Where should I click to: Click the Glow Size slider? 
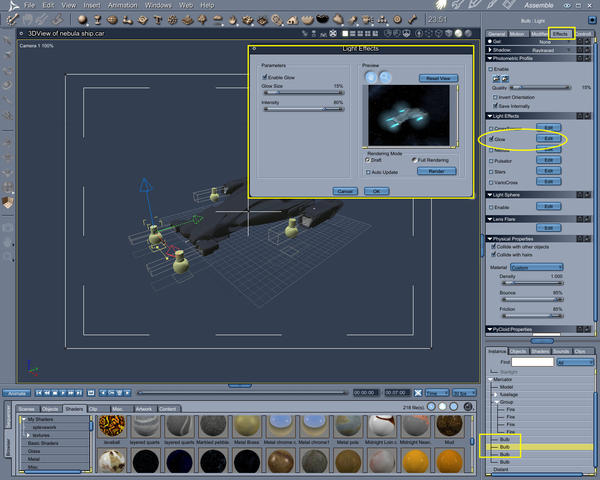(x=304, y=93)
